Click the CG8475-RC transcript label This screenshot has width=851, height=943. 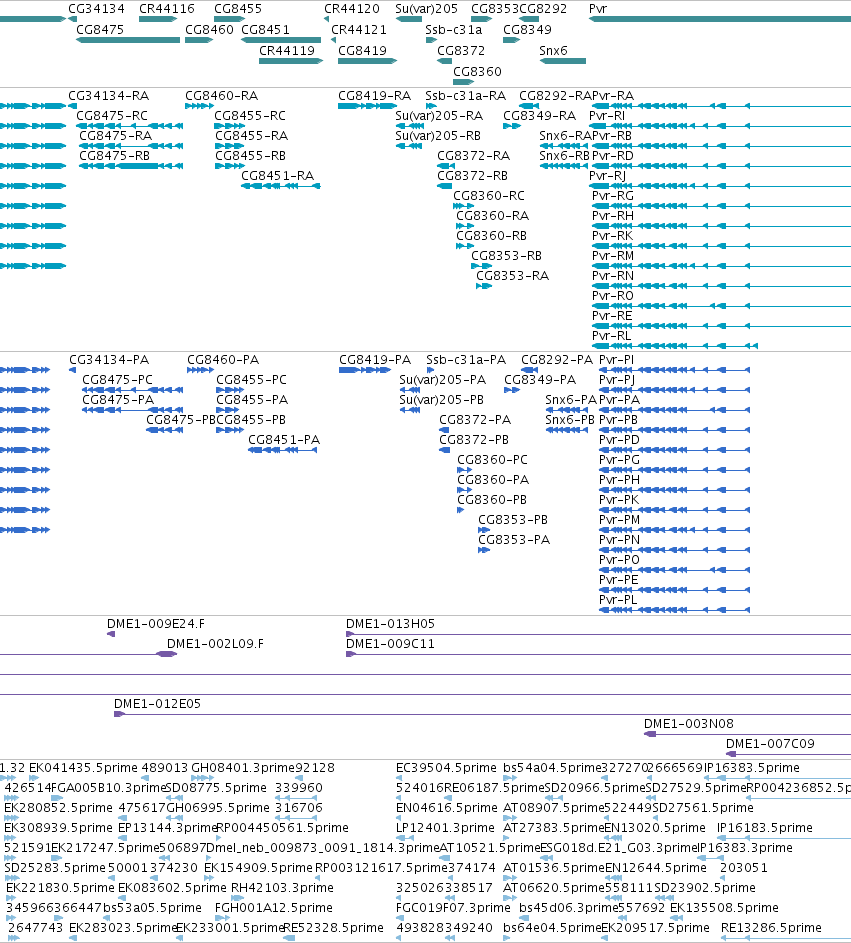click(112, 115)
